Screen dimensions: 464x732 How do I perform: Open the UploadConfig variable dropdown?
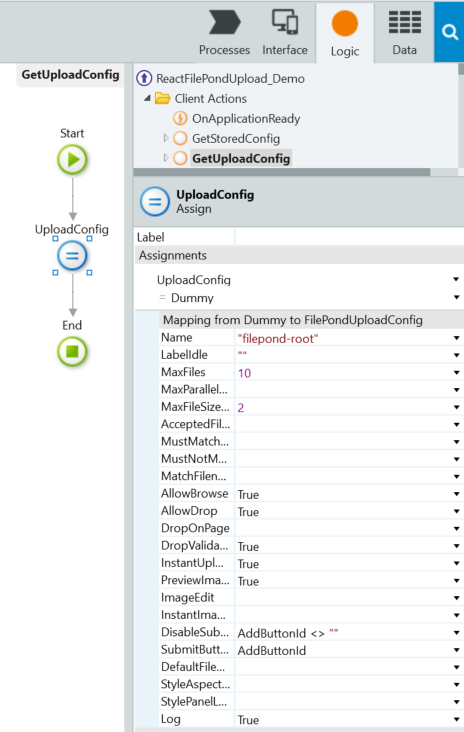(456, 279)
